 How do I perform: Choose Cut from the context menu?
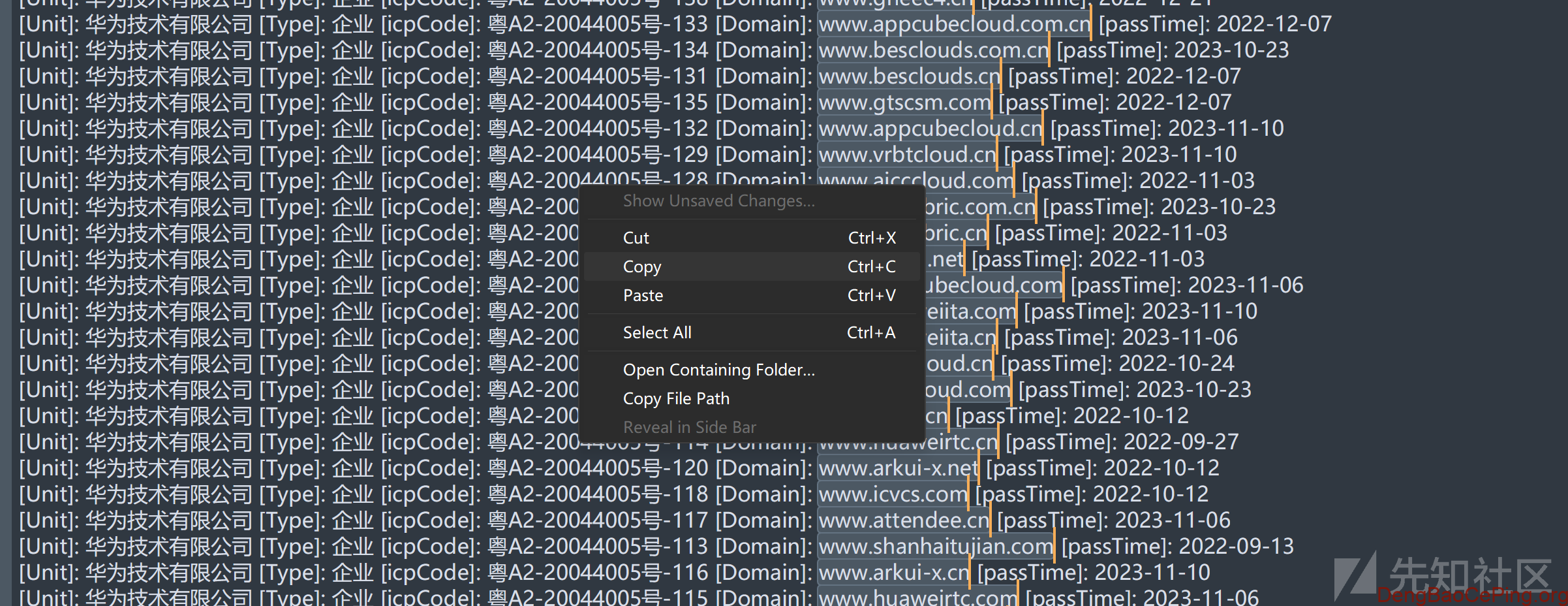click(x=636, y=238)
